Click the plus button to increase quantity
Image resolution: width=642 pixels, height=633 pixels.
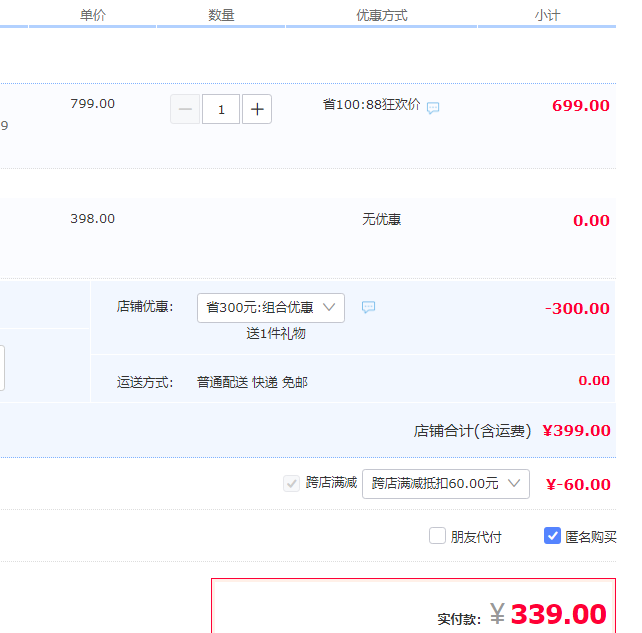tap(257, 109)
